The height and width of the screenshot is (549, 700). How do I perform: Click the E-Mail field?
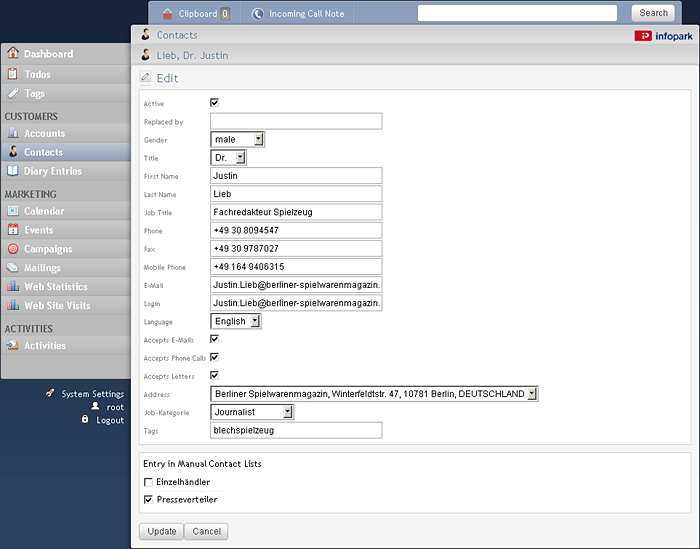point(296,285)
